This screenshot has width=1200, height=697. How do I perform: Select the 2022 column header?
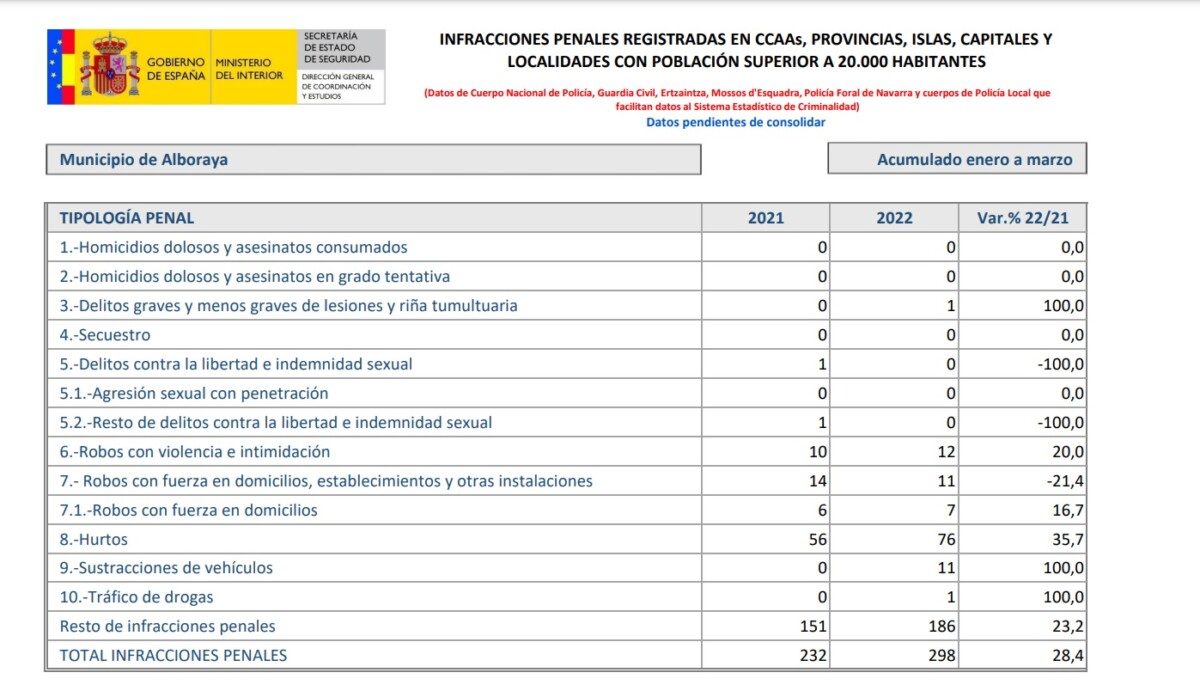coord(892,216)
